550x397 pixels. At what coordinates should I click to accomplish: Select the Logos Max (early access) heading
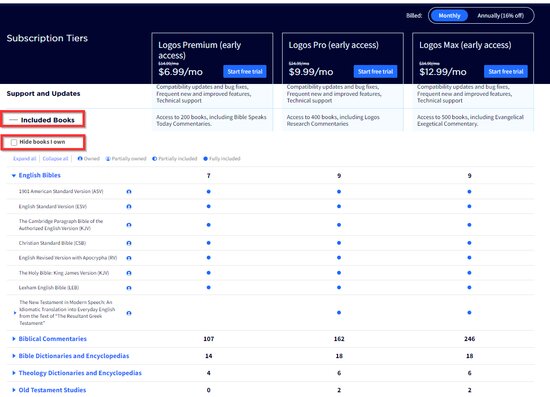coord(465,45)
